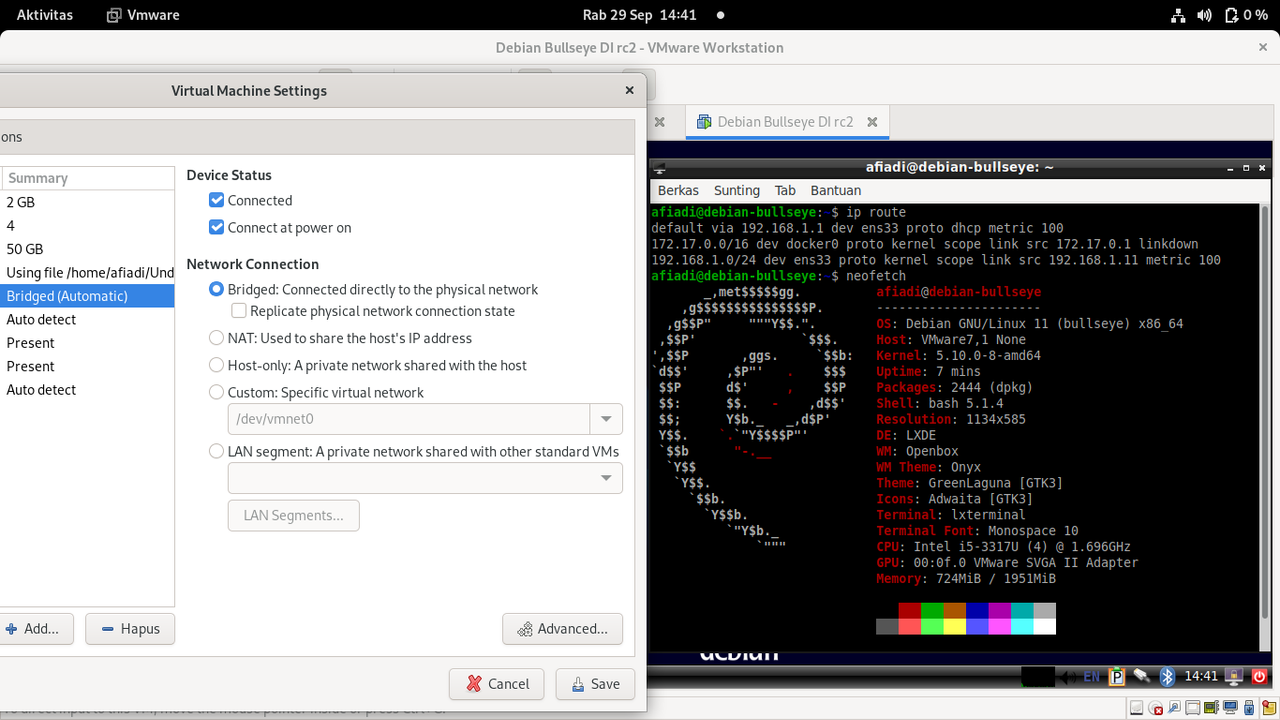The image size is (1280, 720).
Task: Click the Hapus button
Action: [x=130, y=629]
